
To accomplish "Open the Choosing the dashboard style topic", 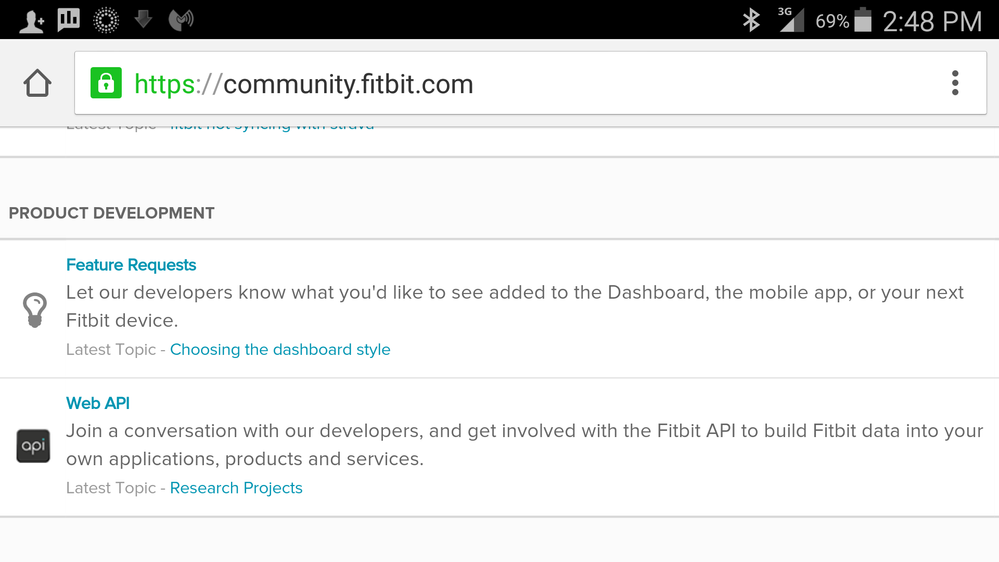I will coord(280,349).
